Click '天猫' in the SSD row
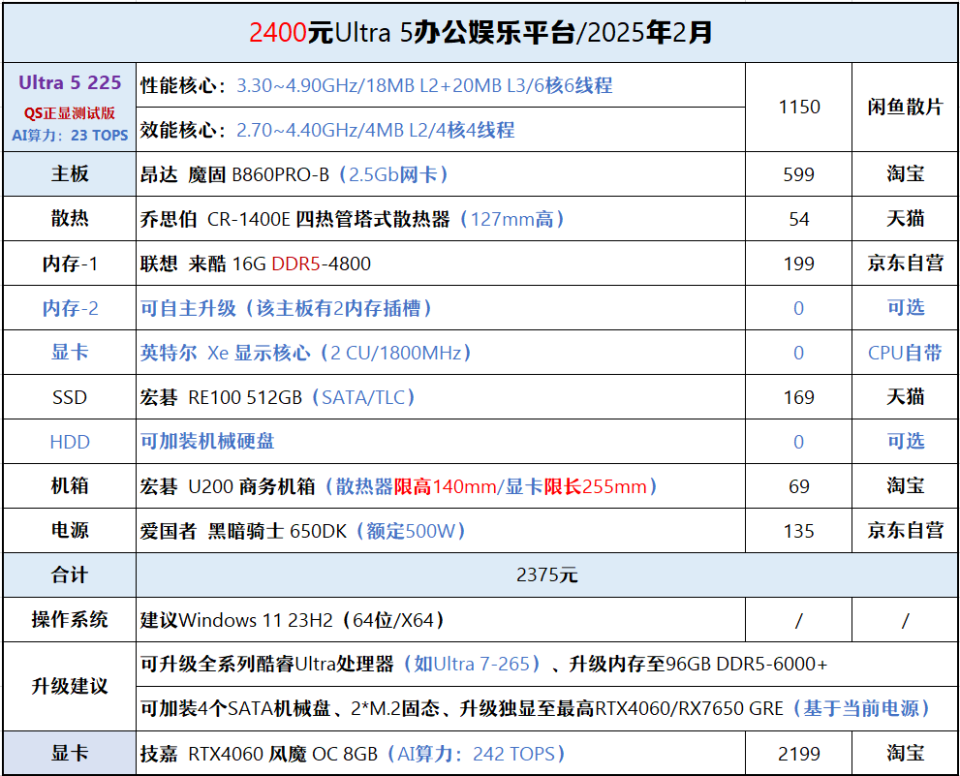The width and height of the screenshot is (960, 776). (905, 397)
